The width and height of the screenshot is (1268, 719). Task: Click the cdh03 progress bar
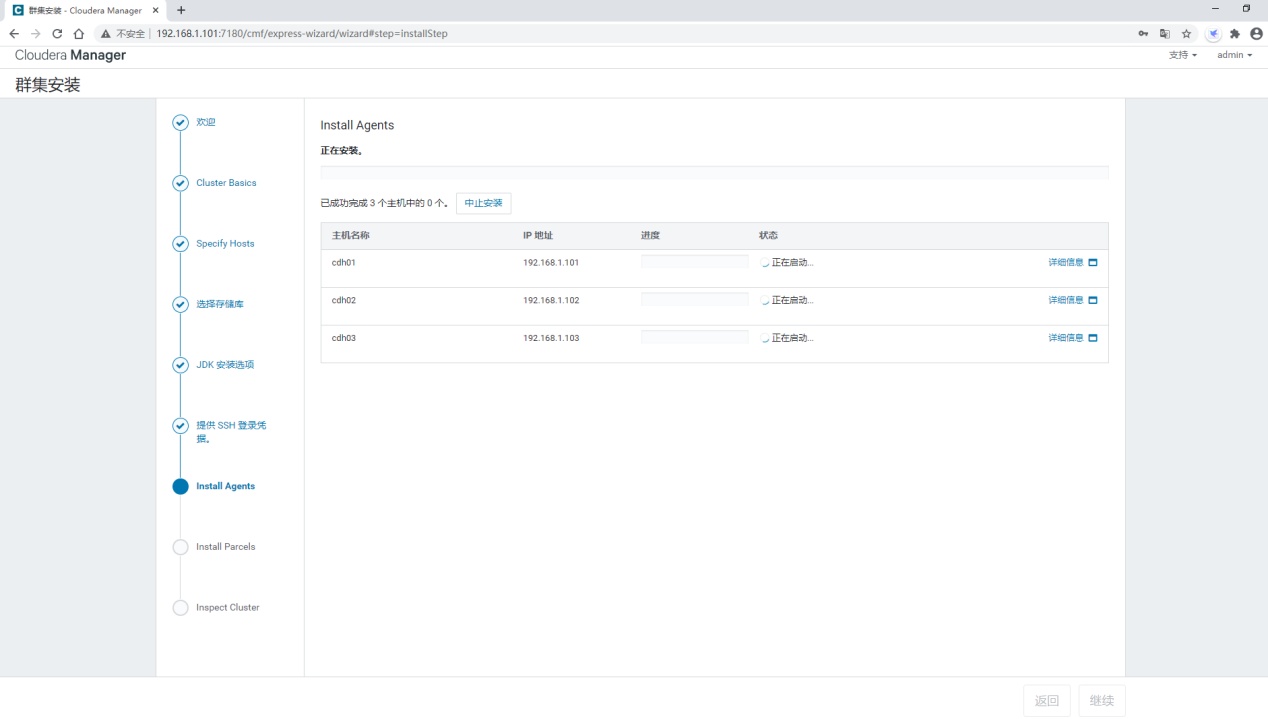pos(695,338)
